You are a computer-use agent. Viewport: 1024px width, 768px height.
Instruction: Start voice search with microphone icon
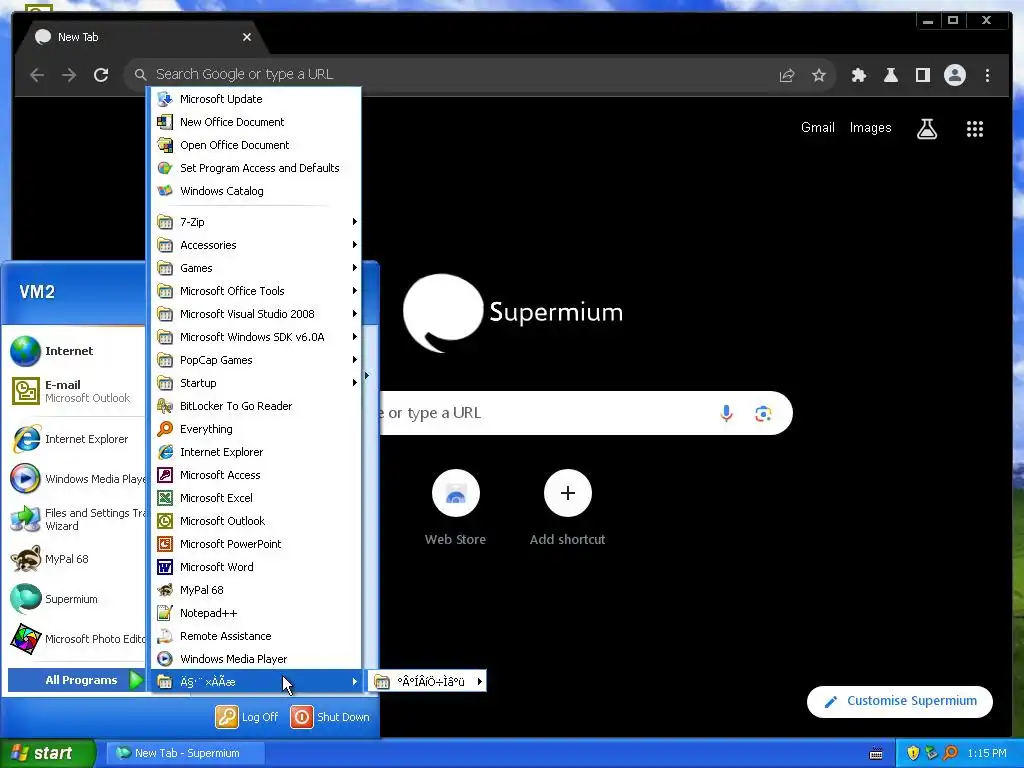tap(726, 413)
